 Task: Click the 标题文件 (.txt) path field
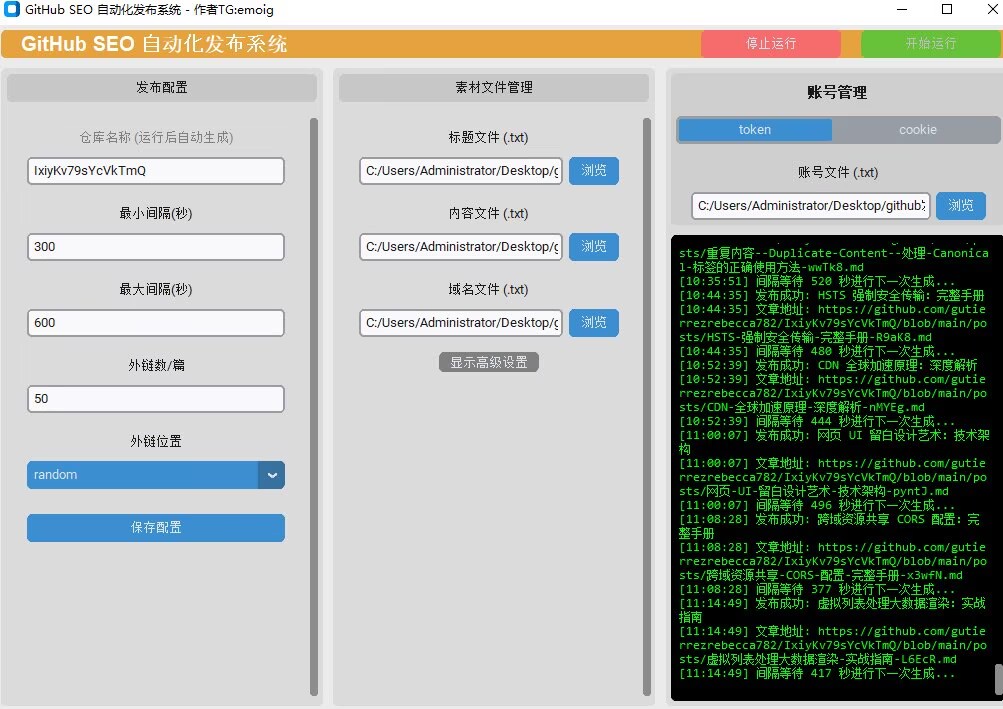(461, 171)
